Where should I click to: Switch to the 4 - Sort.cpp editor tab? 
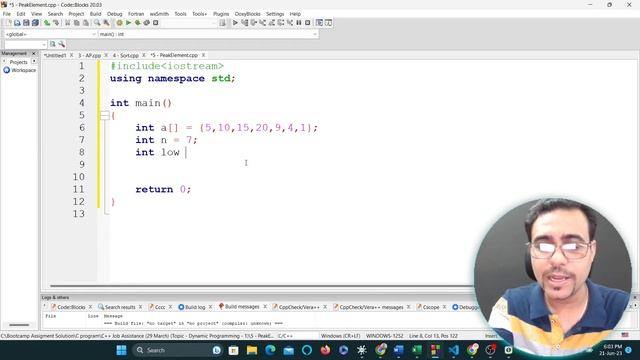[126, 55]
